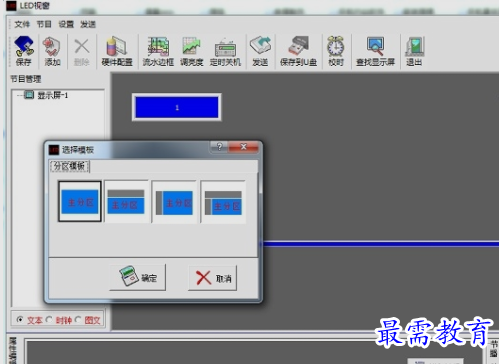This screenshot has height=364, width=499.
Task: Select the 显示屏-1 tree item
Action: 52,95
